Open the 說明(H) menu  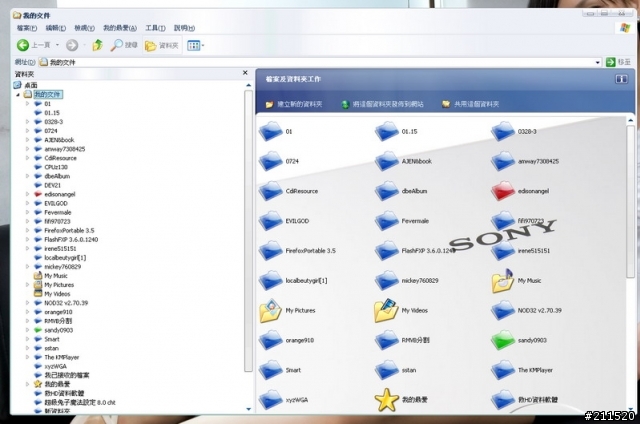(x=184, y=28)
